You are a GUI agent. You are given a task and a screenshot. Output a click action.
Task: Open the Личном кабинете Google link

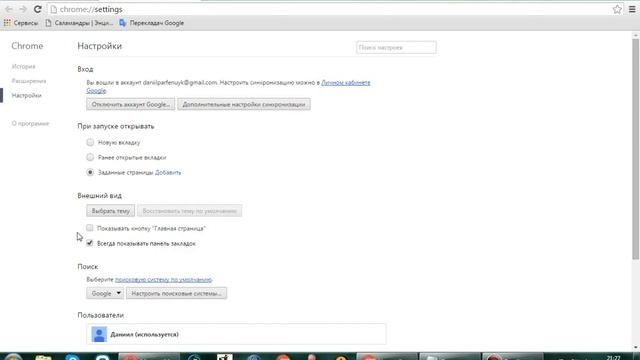(x=345, y=82)
